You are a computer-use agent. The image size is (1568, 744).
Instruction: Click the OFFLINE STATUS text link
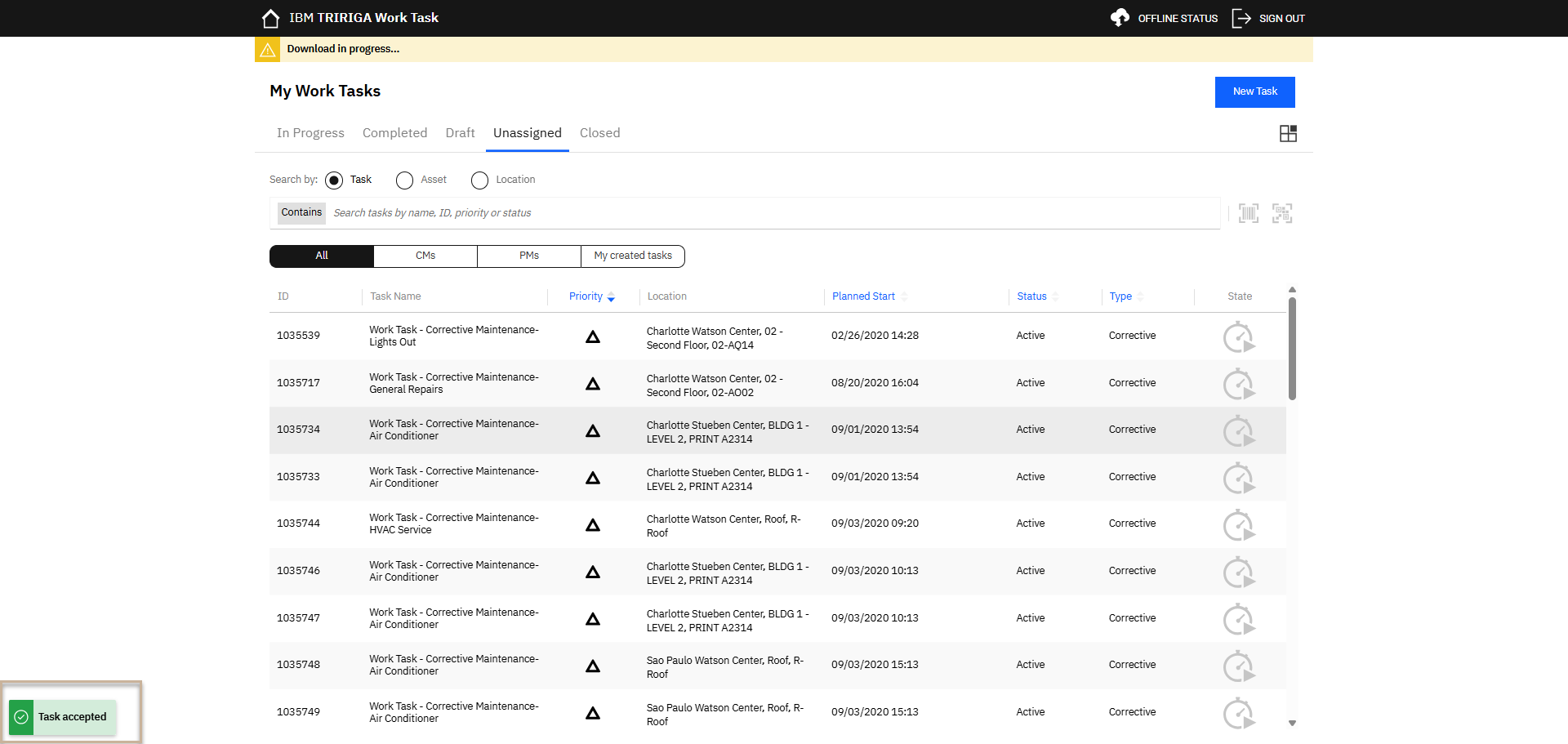pos(1178,19)
